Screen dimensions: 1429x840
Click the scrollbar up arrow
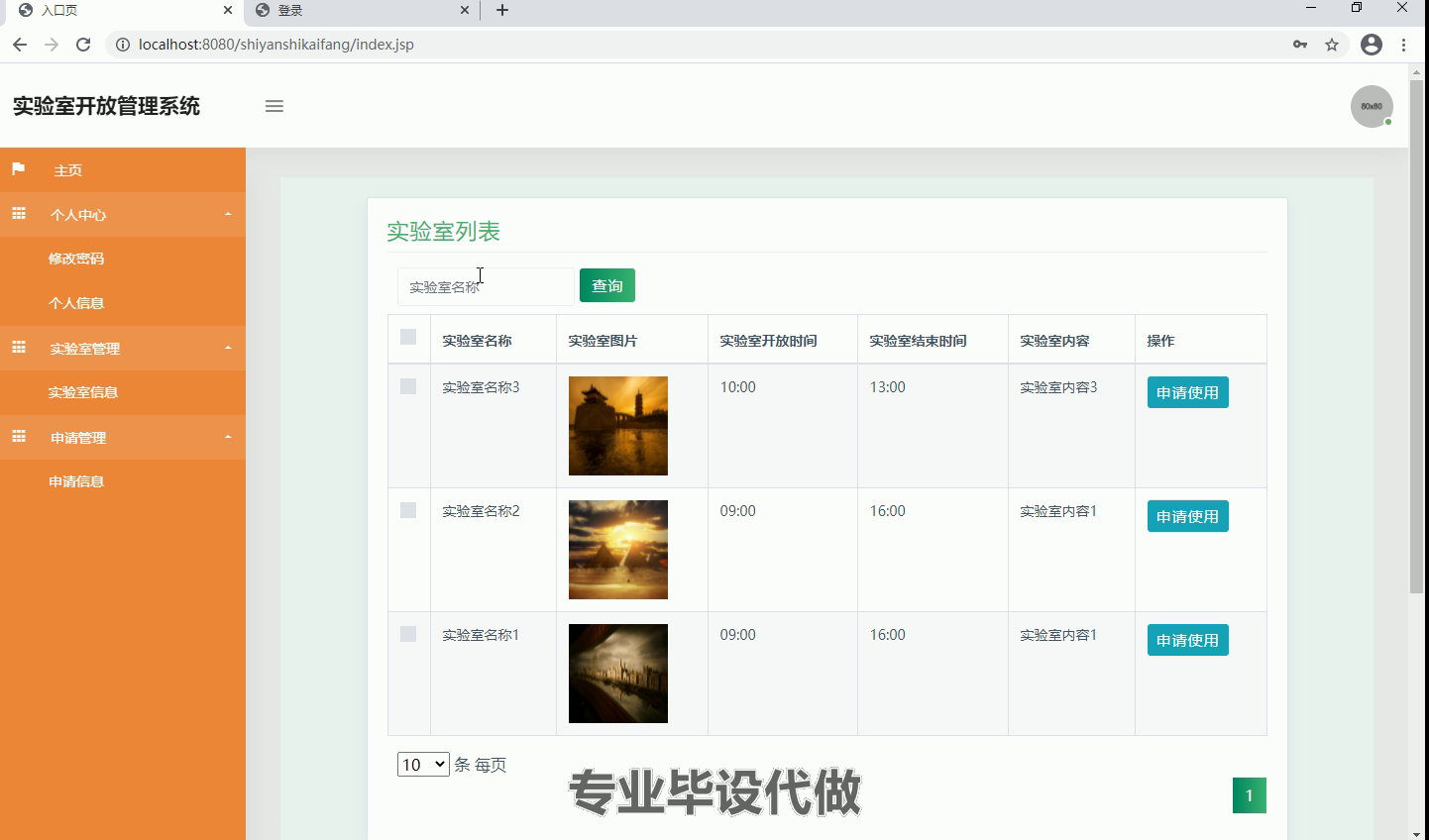1416,71
